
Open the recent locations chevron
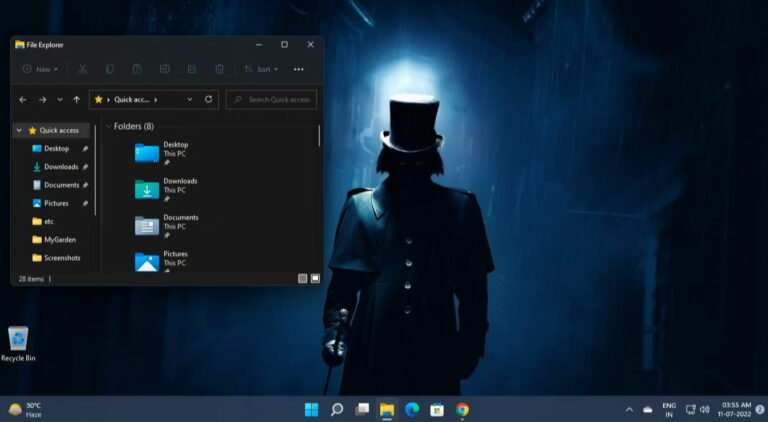[60, 100]
